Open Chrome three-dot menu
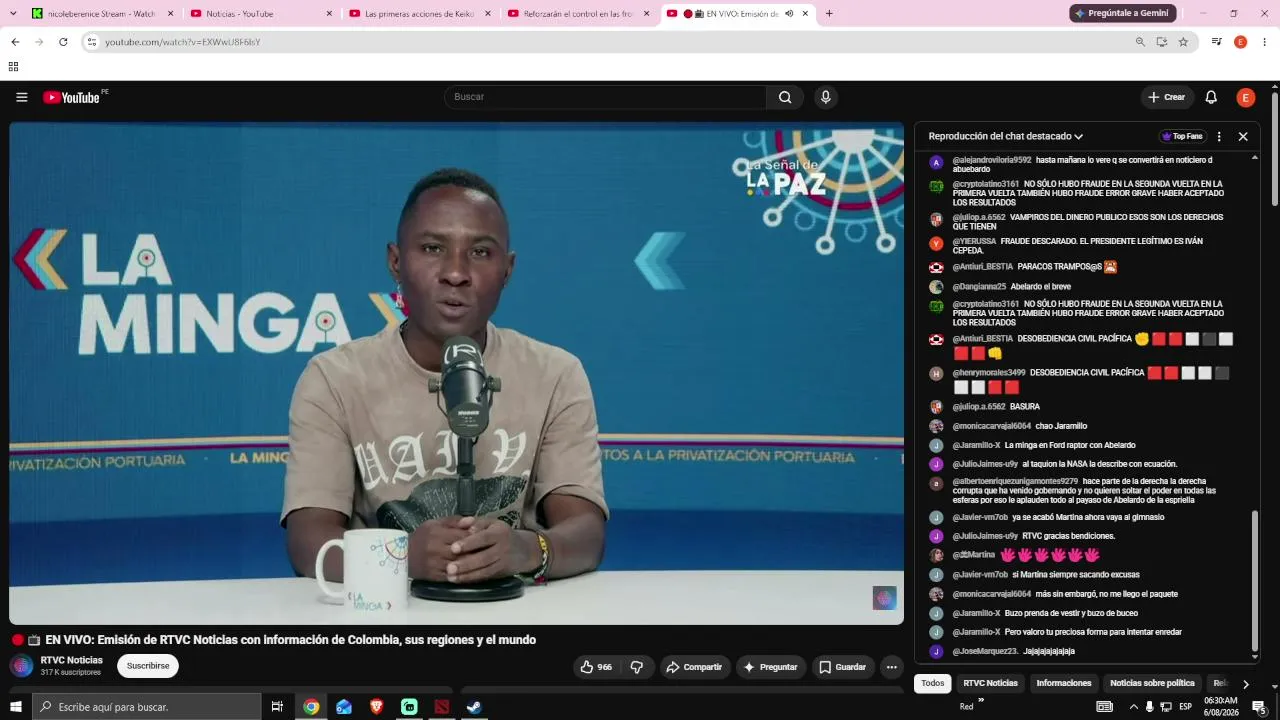This screenshot has height=720, width=1280. click(x=1265, y=42)
